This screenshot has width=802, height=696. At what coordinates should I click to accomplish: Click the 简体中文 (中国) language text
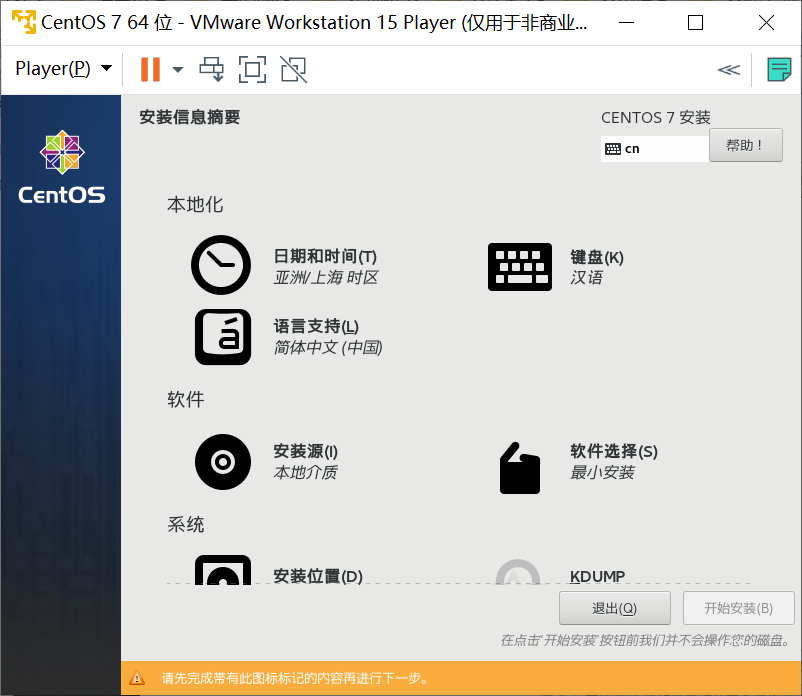click(x=328, y=348)
